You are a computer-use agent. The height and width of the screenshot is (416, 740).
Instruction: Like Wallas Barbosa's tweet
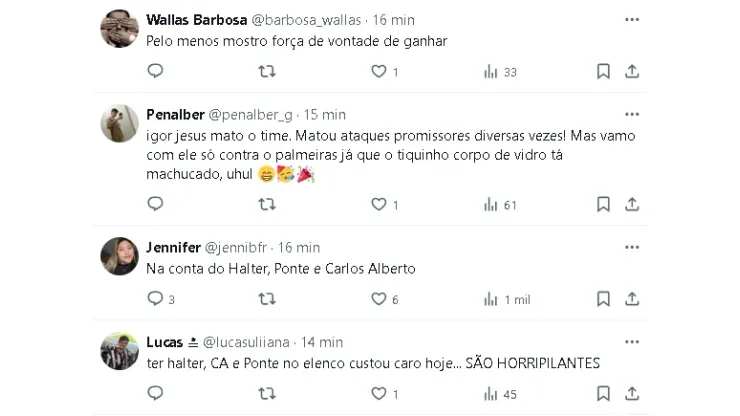click(x=379, y=71)
